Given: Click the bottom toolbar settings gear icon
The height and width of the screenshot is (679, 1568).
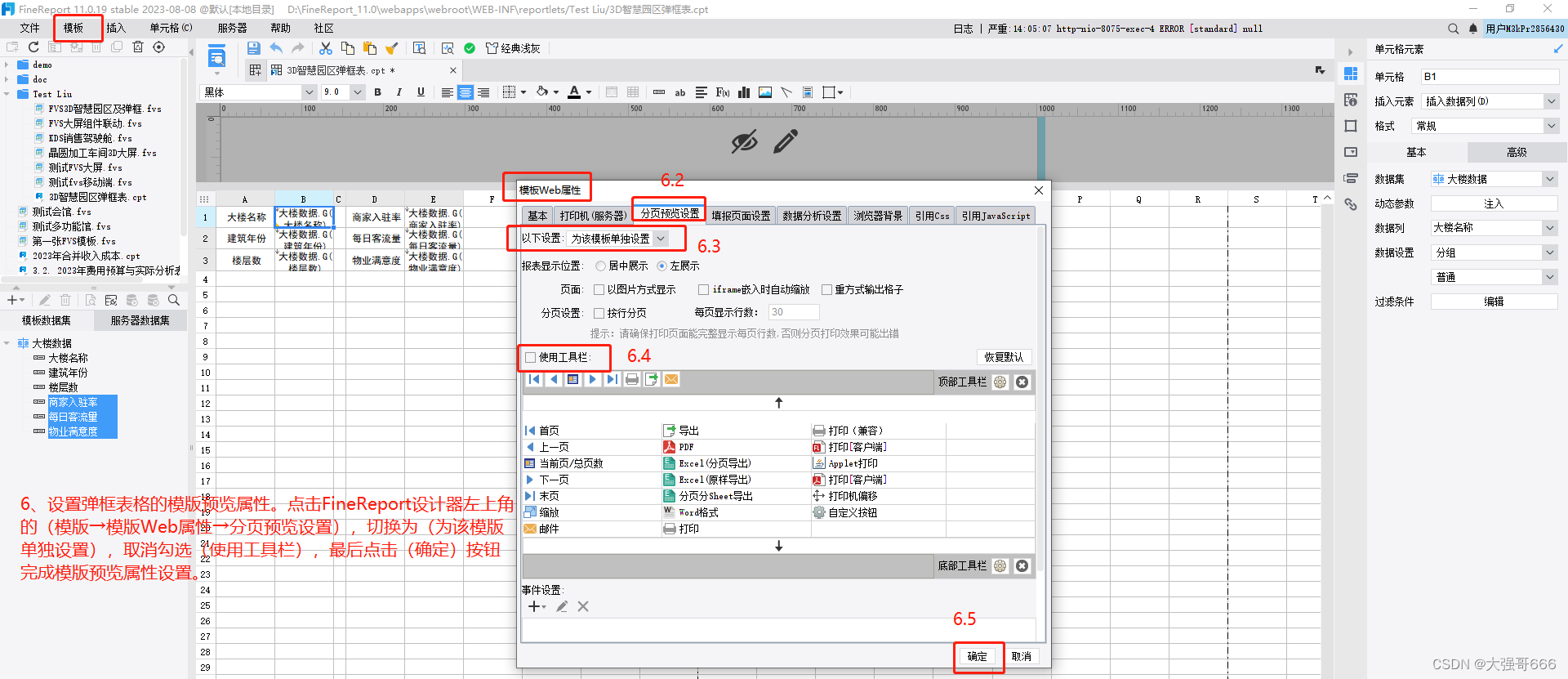Looking at the screenshot, I should click(1000, 566).
